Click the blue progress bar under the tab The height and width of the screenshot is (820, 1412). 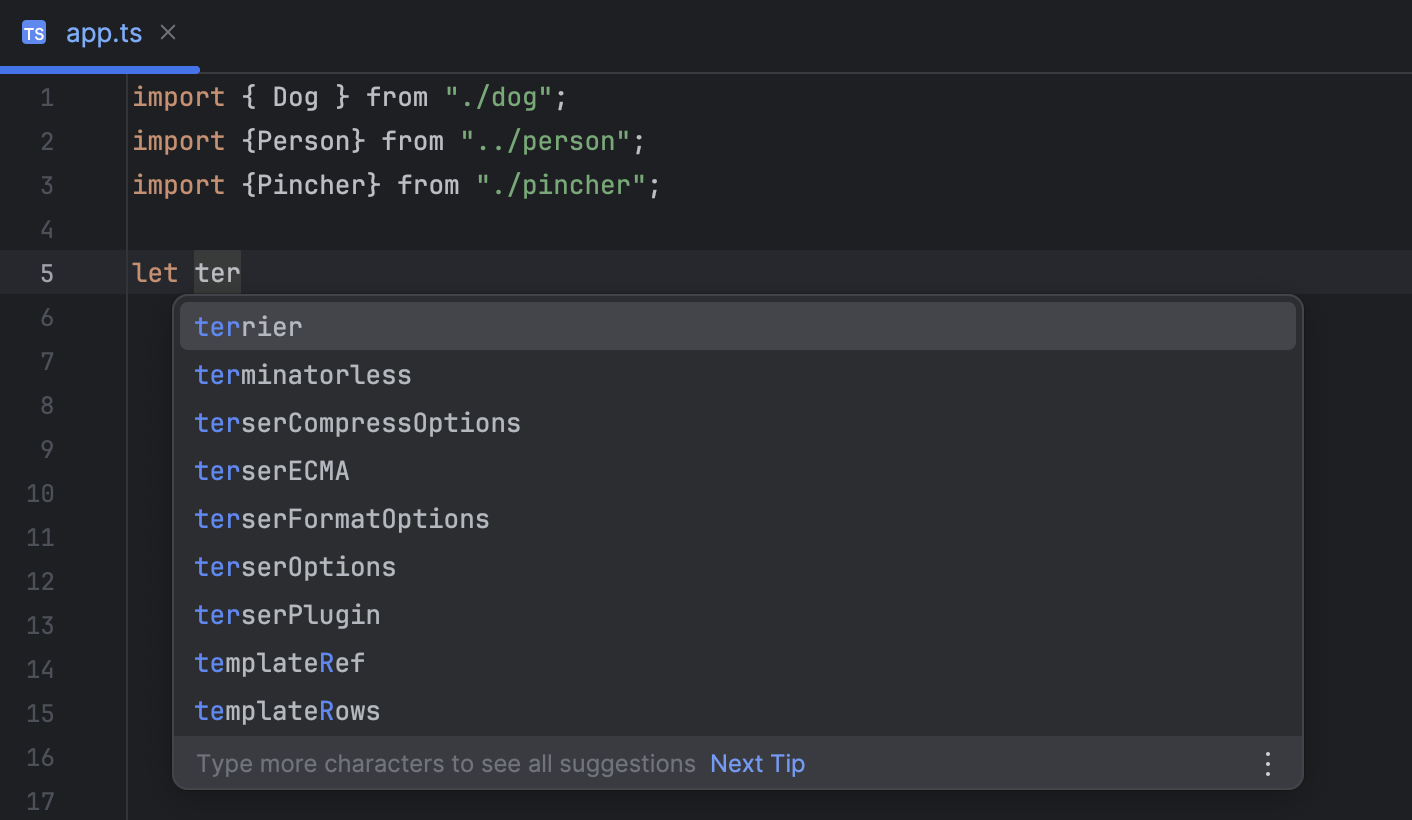pyautogui.click(x=100, y=69)
